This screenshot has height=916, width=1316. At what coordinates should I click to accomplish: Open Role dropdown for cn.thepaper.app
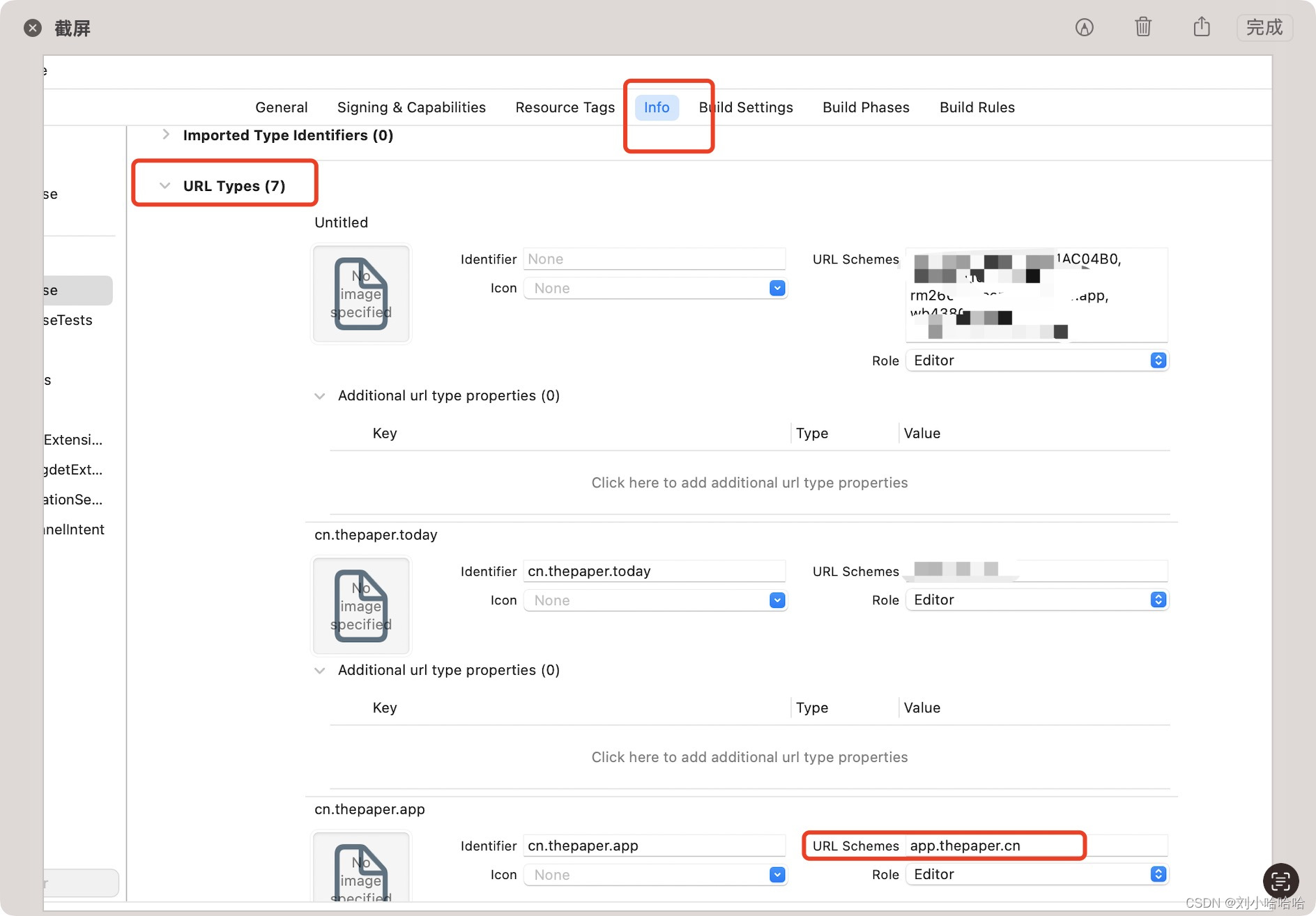click(1036, 874)
